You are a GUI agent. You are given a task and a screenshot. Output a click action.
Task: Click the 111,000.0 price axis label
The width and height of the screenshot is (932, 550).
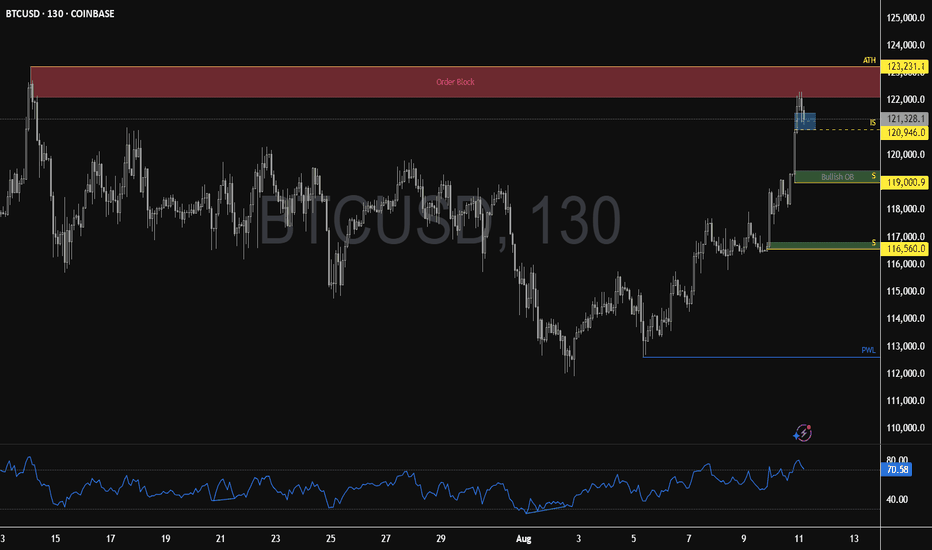[905, 401]
